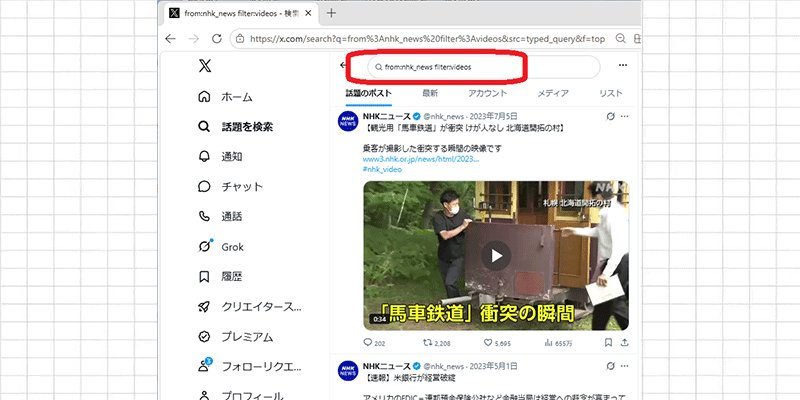Open new browser tab

(x=331, y=13)
